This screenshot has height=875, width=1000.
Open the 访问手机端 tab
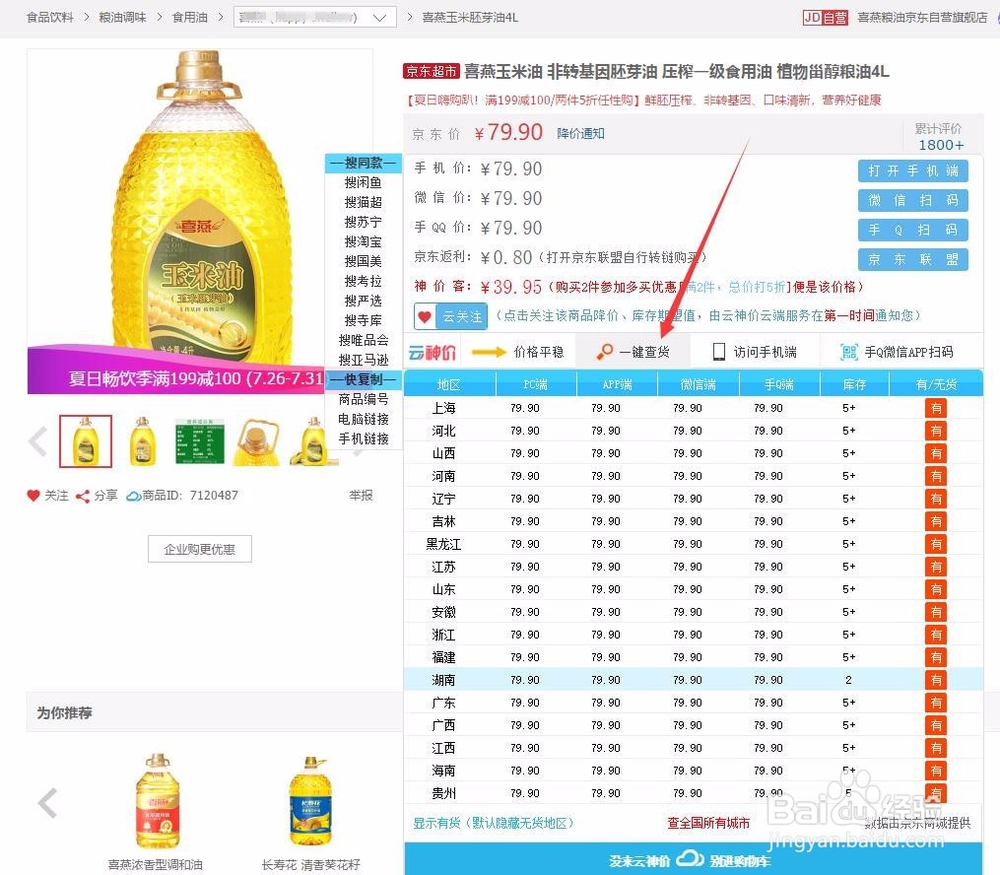pos(754,351)
